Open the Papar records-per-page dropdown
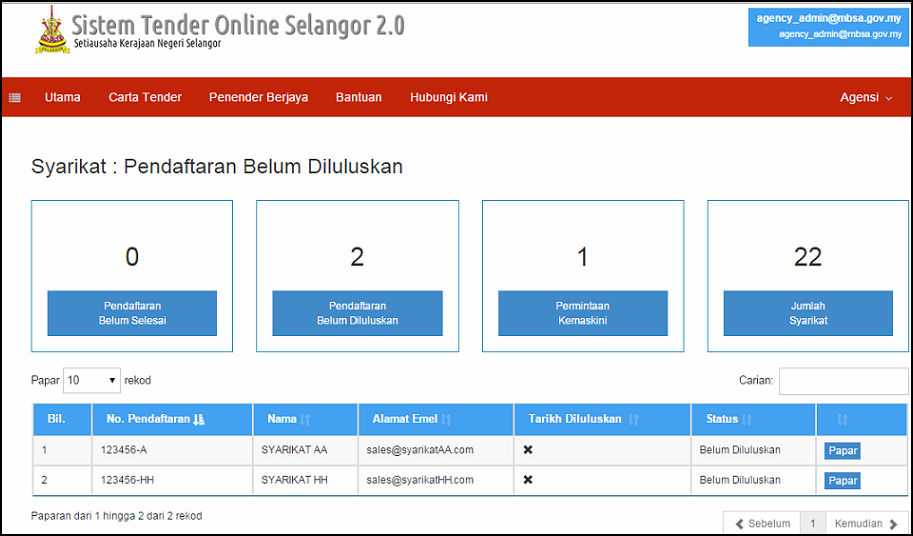The width and height of the screenshot is (913, 536). point(92,381)
